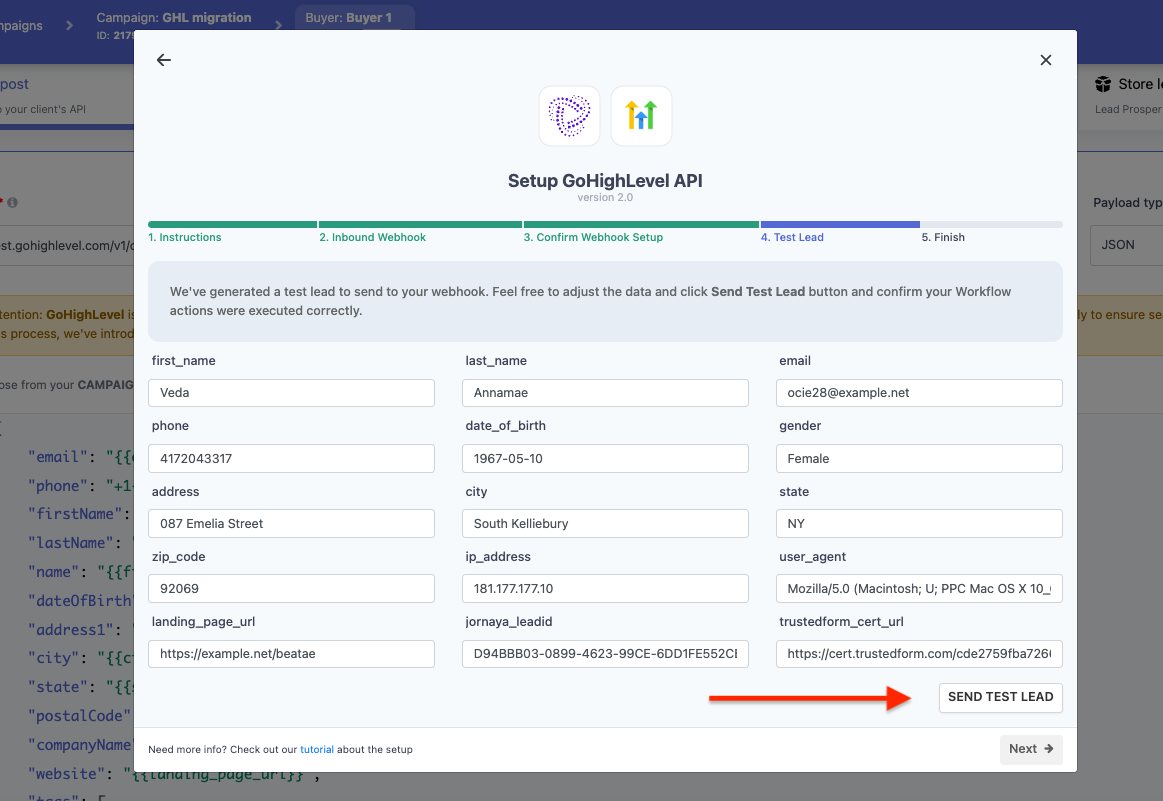The height and width of the screenshot is (801, 1163).
Task: Edit the trustedform_cert_url field
Action: pos(919,654)
